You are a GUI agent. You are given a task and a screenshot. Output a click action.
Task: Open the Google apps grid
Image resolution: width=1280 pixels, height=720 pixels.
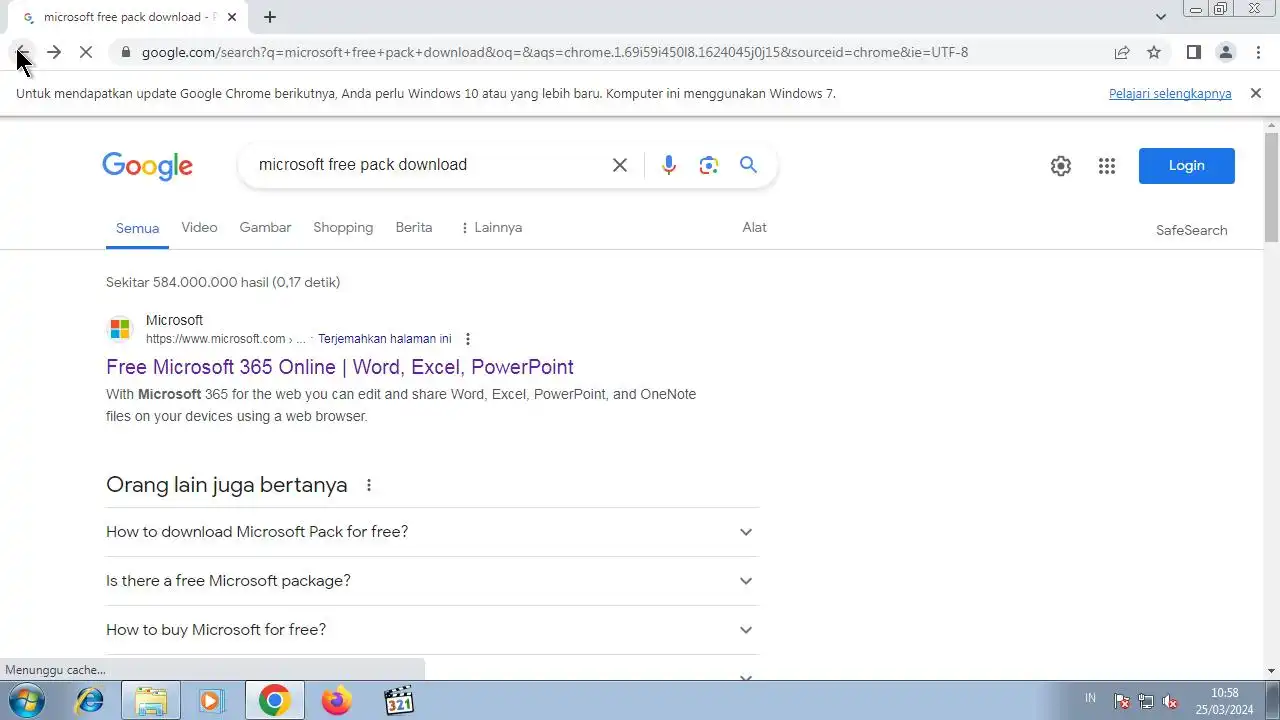pyautogui.click(x=1106, y=166)
